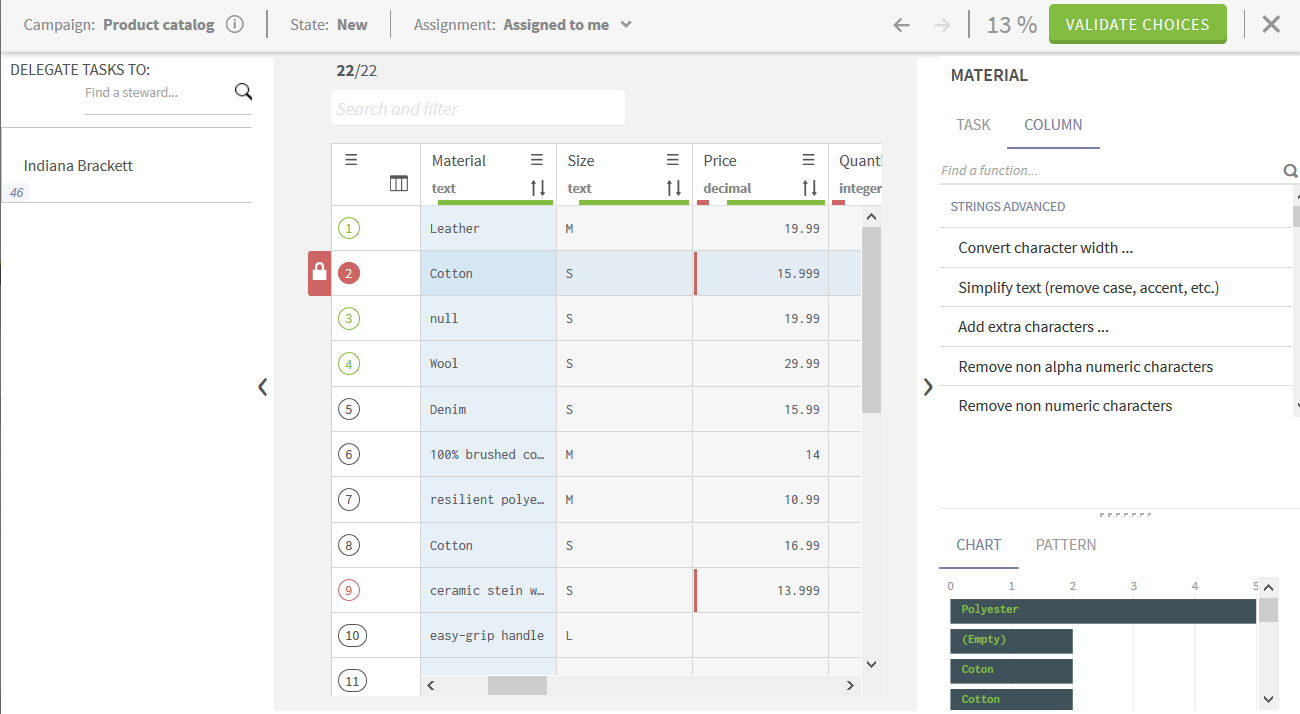The height and width of the screenshot is (714, 1300).
Task: Click the Validate Choices button
Action: [1137, 25]
